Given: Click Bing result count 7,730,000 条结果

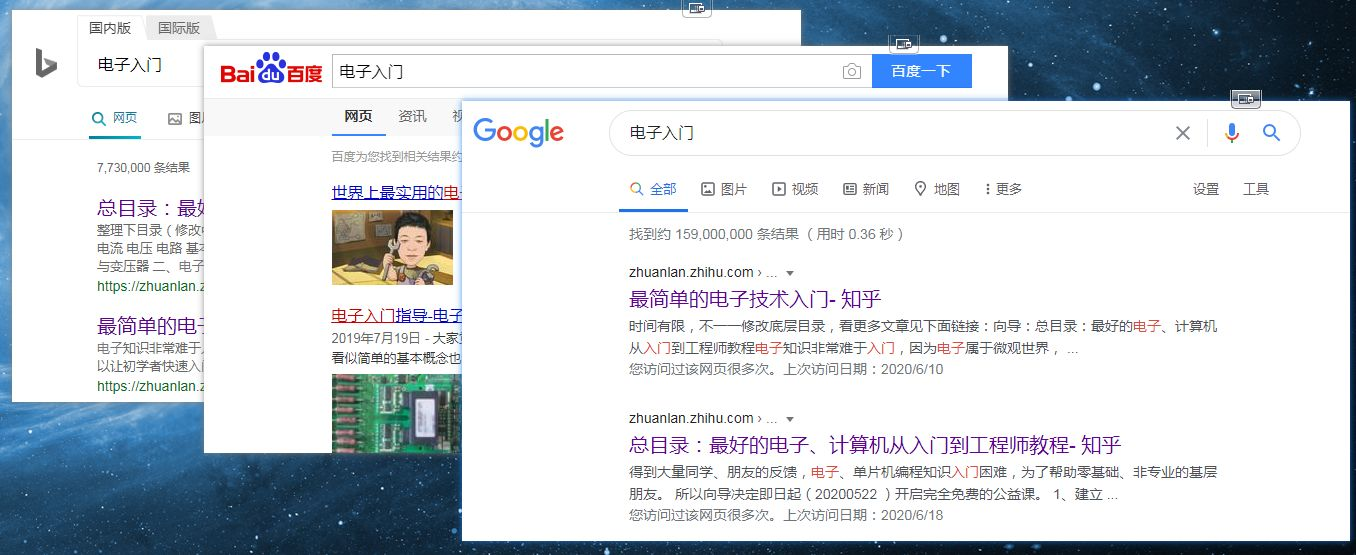Looking at the screenshot, I should click(143, 168).
